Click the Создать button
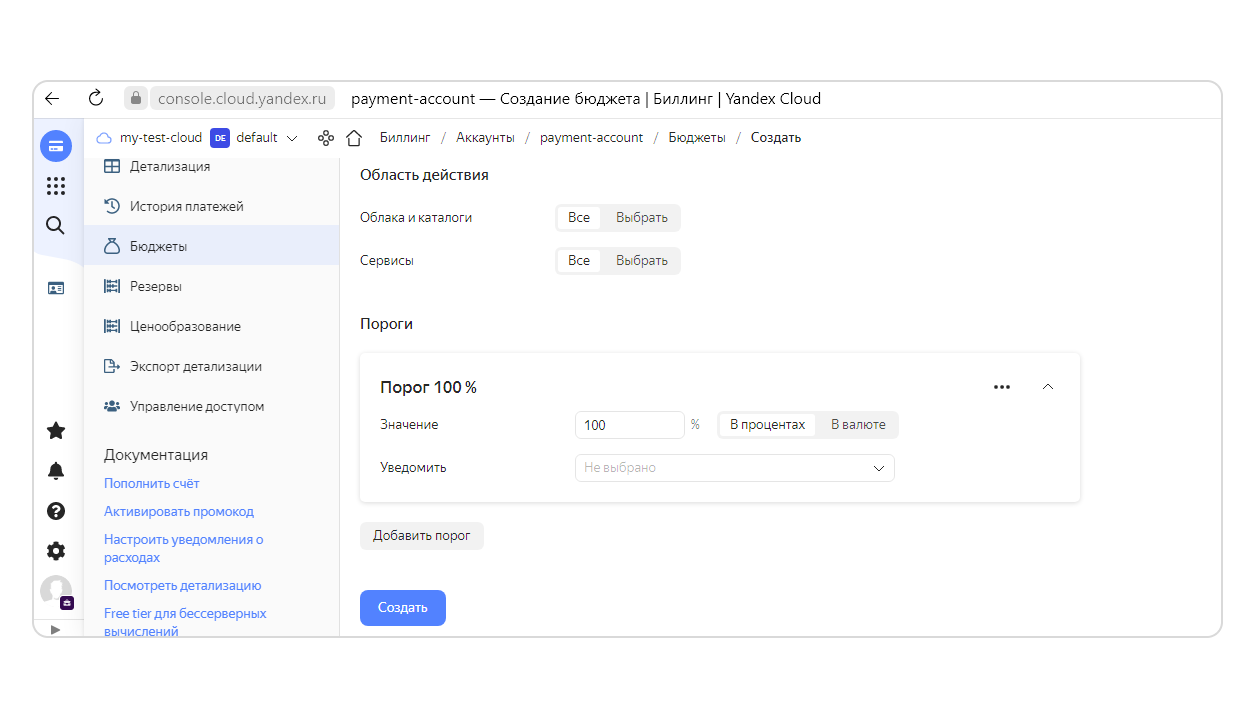Screen dimensions: 1255x718 pyautogui.click(x=403, y=607)
